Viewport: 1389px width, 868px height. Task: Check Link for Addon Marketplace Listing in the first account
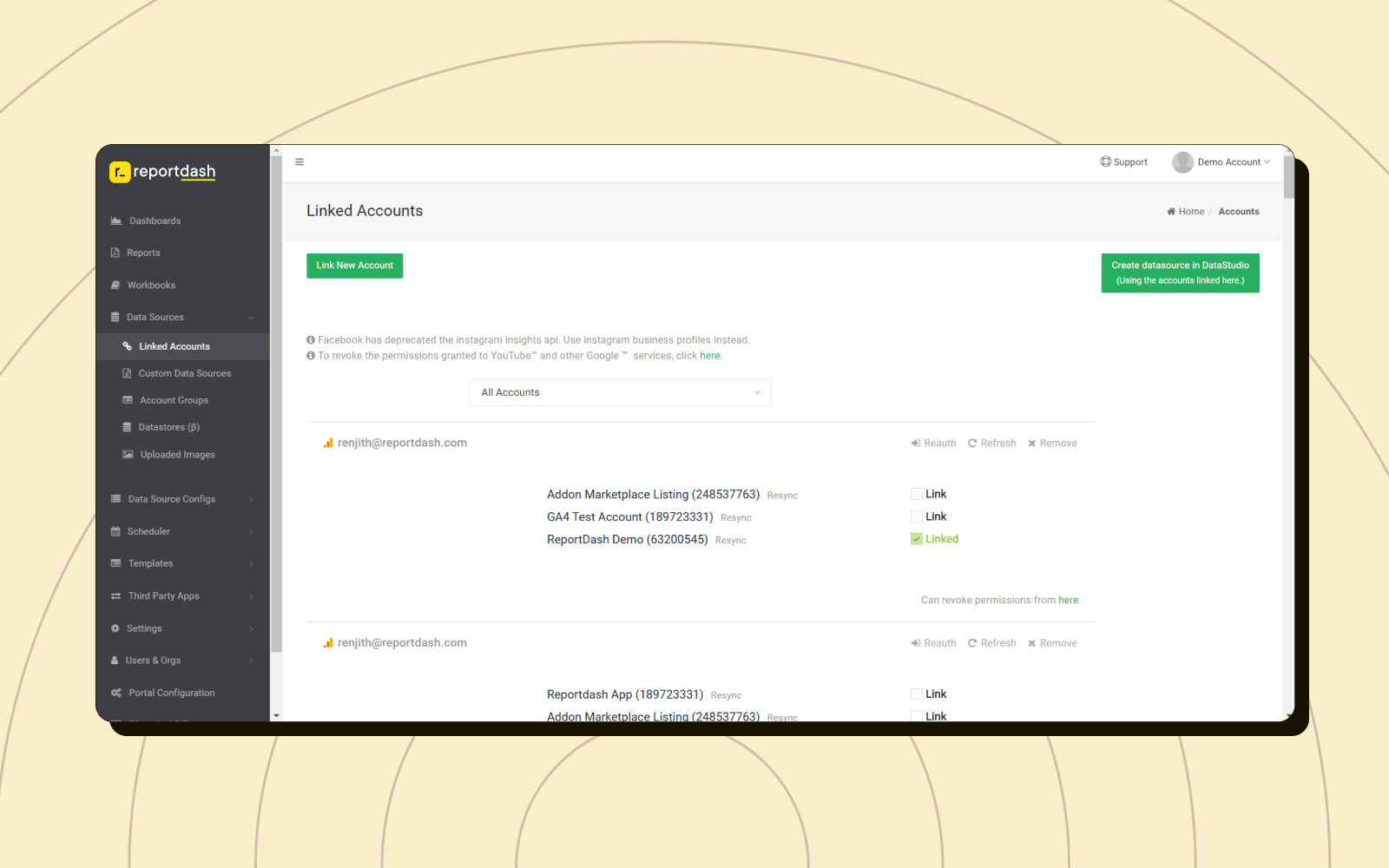tap(917, 494)
